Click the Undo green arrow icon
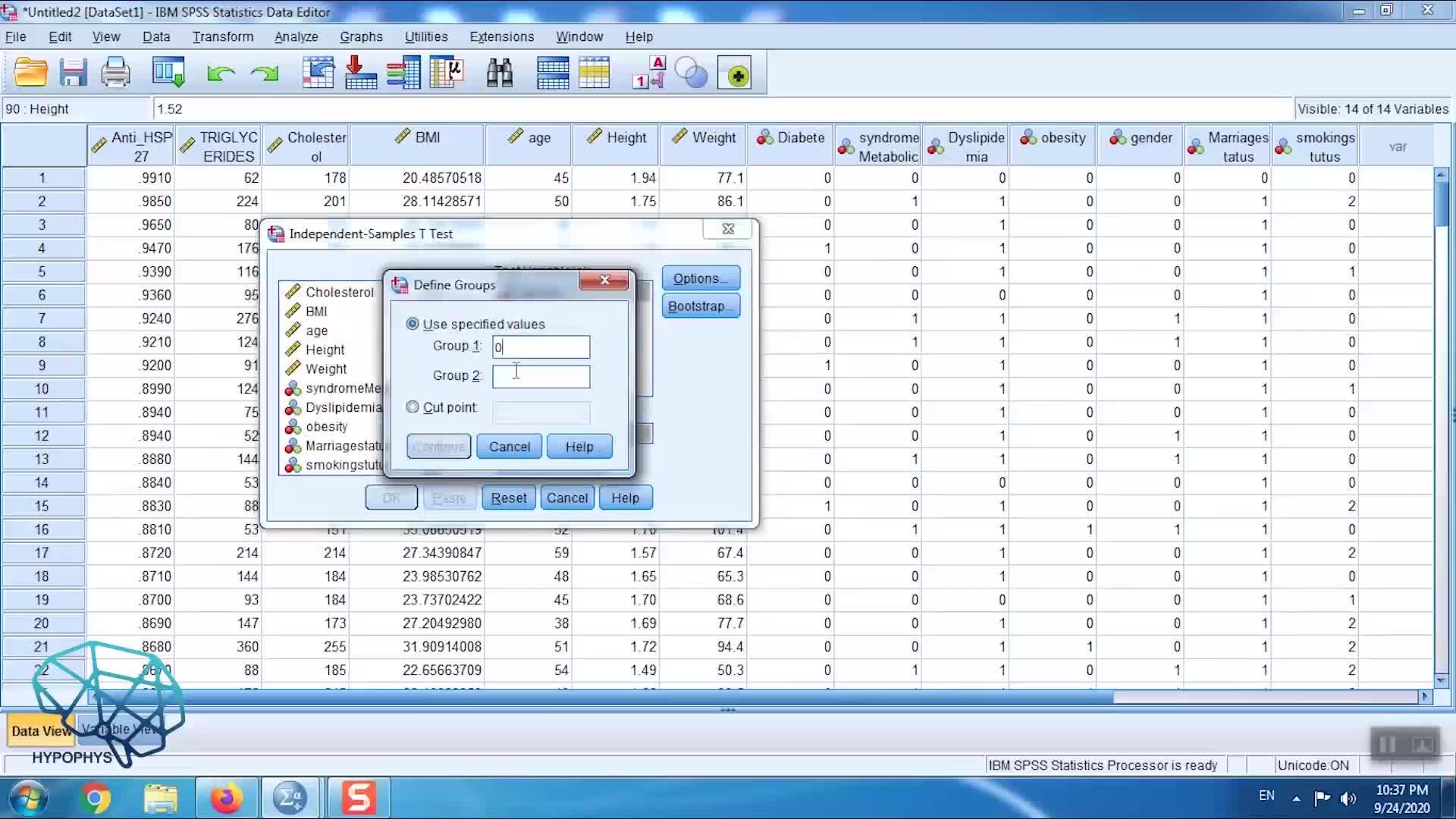The height and width of the screenshot is (819, 1456). (221, 74)
